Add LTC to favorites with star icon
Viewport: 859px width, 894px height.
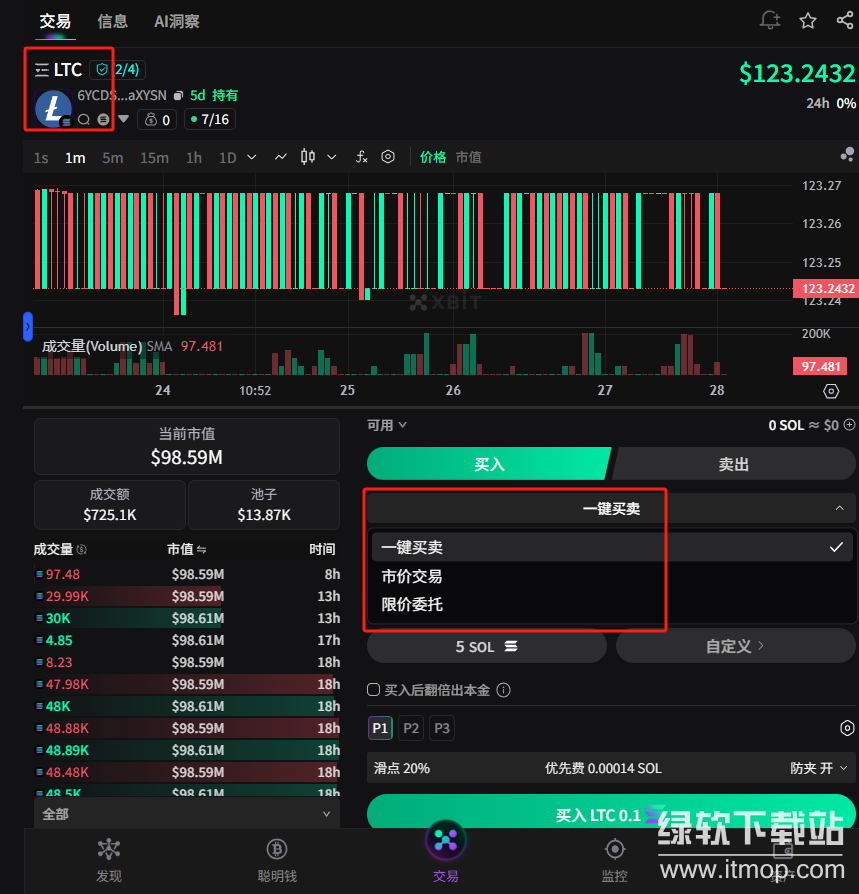click(x=808, y=21)
